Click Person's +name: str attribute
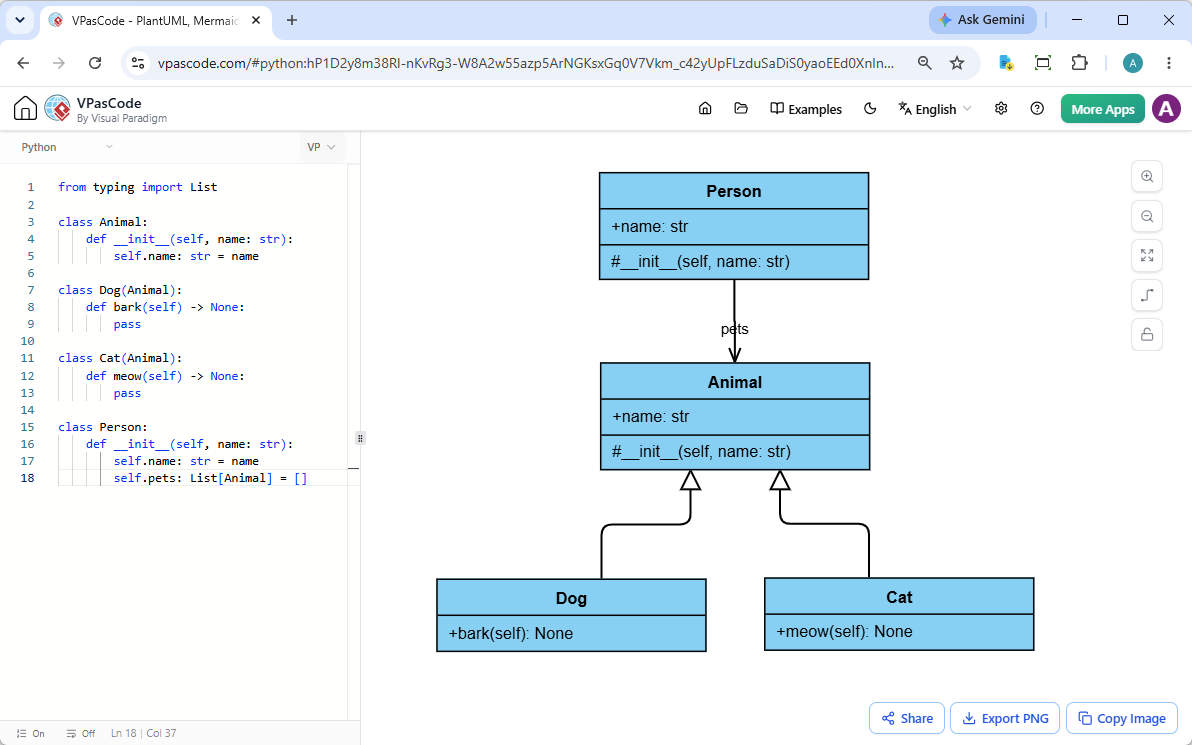The image size is (1192, 745). click(650, 227)
